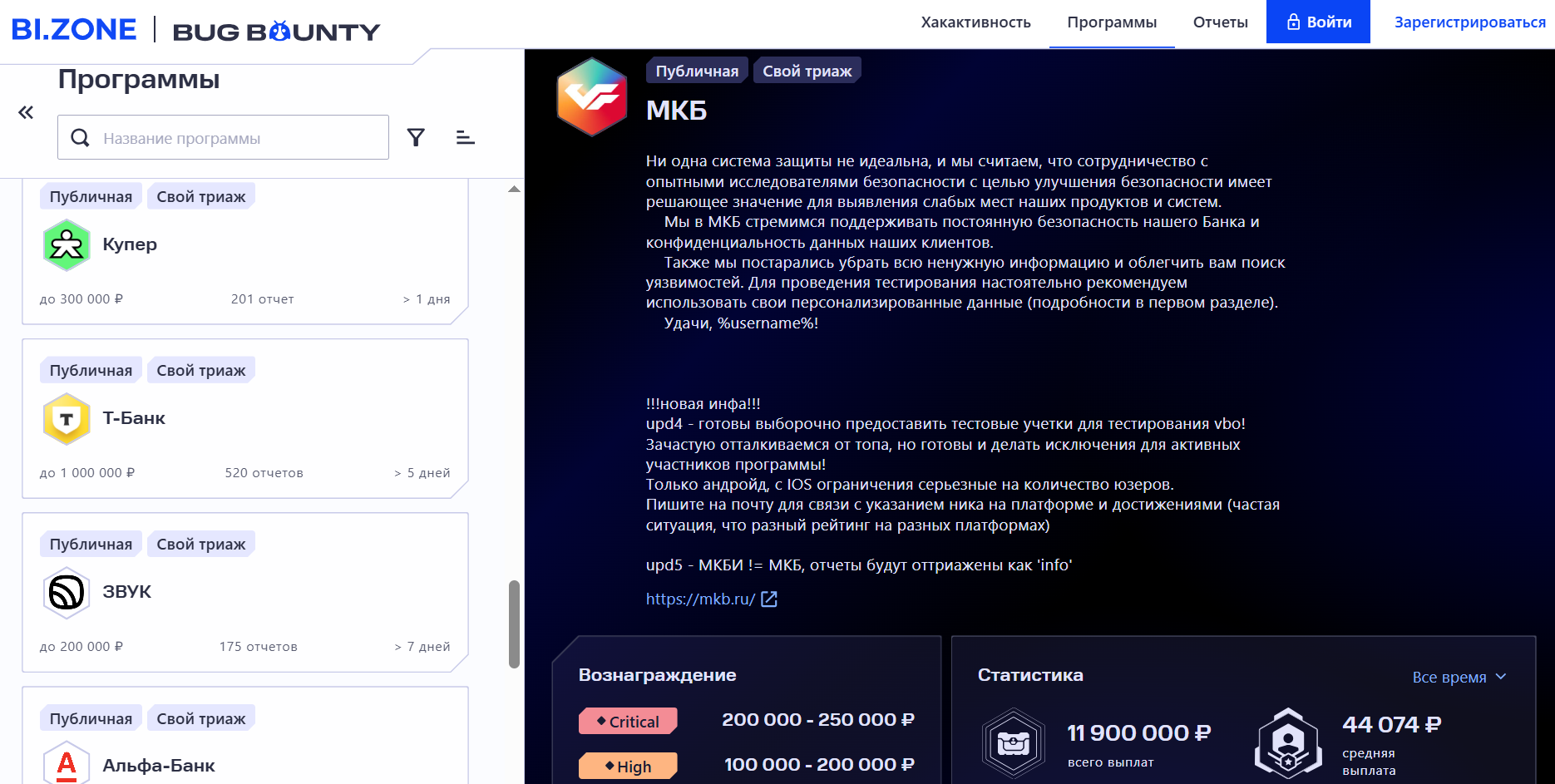Open the Отчеты tab

[1220, 22]
